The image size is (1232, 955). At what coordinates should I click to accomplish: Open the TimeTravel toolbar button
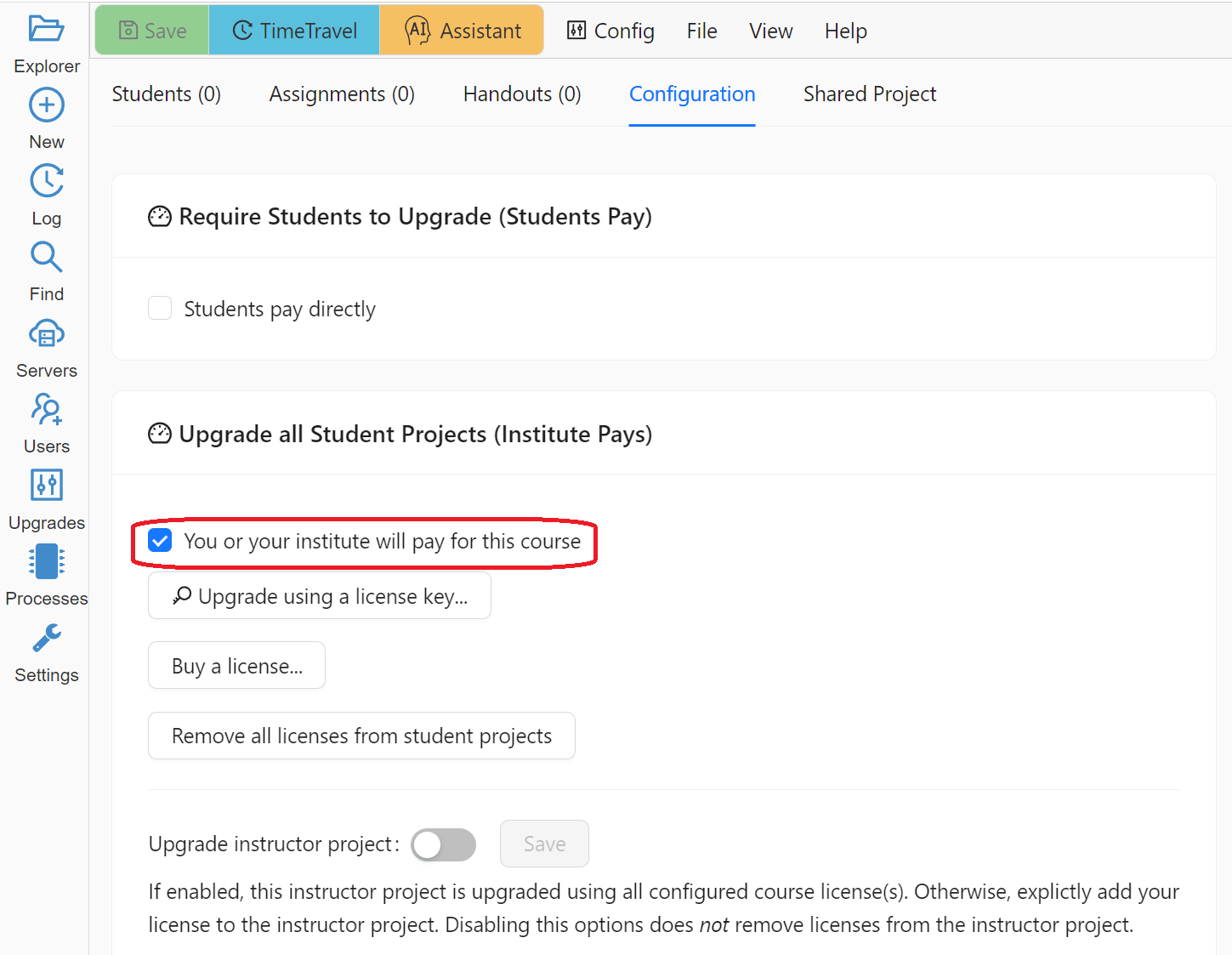(x=294, y=31)
